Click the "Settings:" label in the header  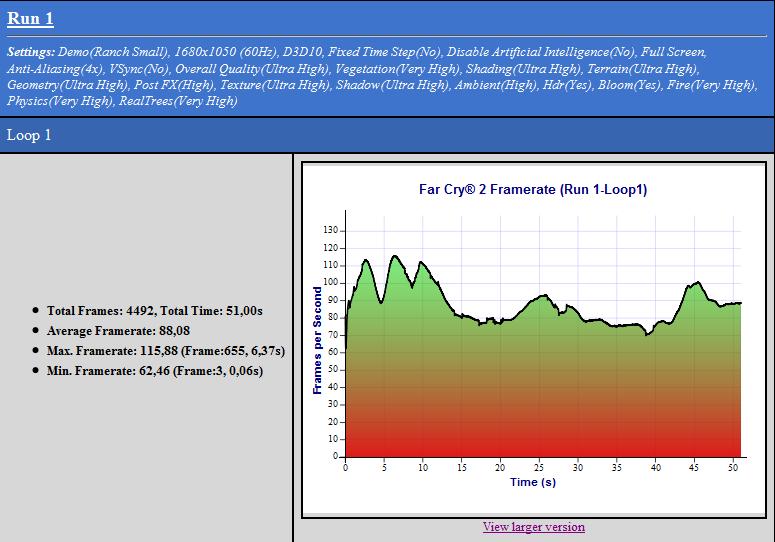click(x=31, y=52)
